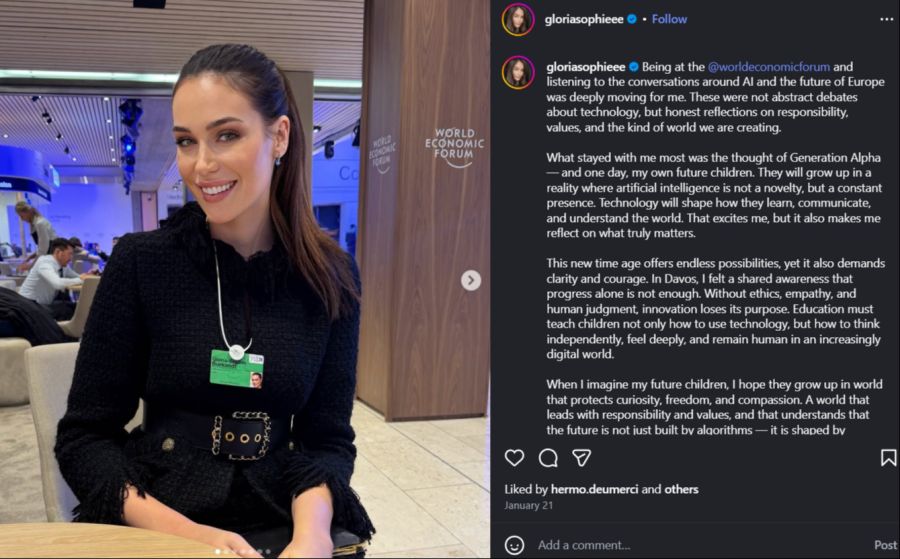Share the post via paper plane icon
The image size is (900, 559).
581,457
